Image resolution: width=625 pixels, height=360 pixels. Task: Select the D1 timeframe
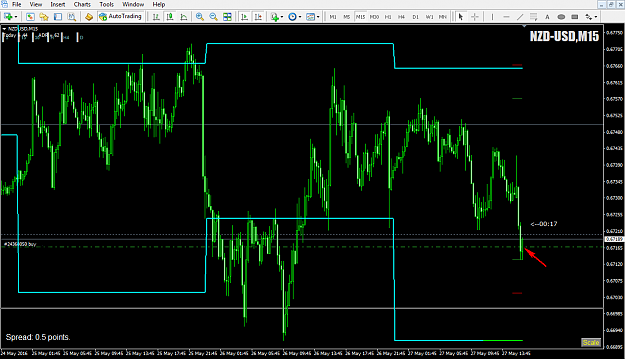pyautogui.click(x=415, y=17)
